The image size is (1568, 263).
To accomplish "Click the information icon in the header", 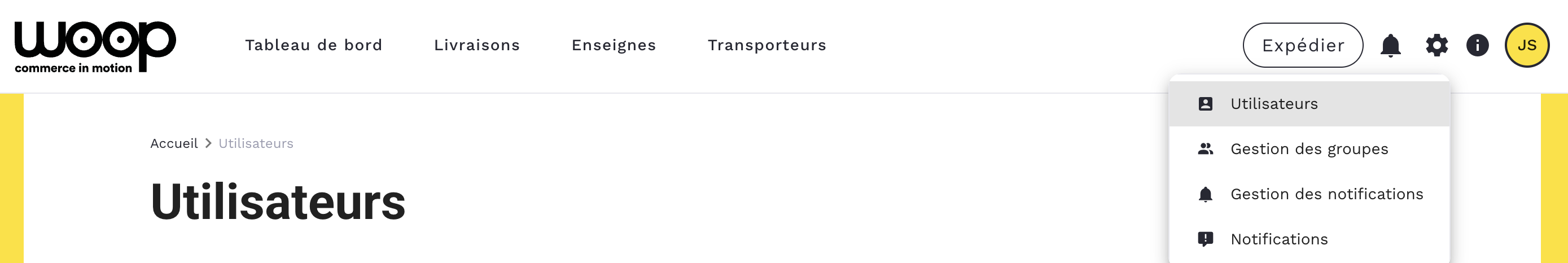I will tap(1477, 46).
